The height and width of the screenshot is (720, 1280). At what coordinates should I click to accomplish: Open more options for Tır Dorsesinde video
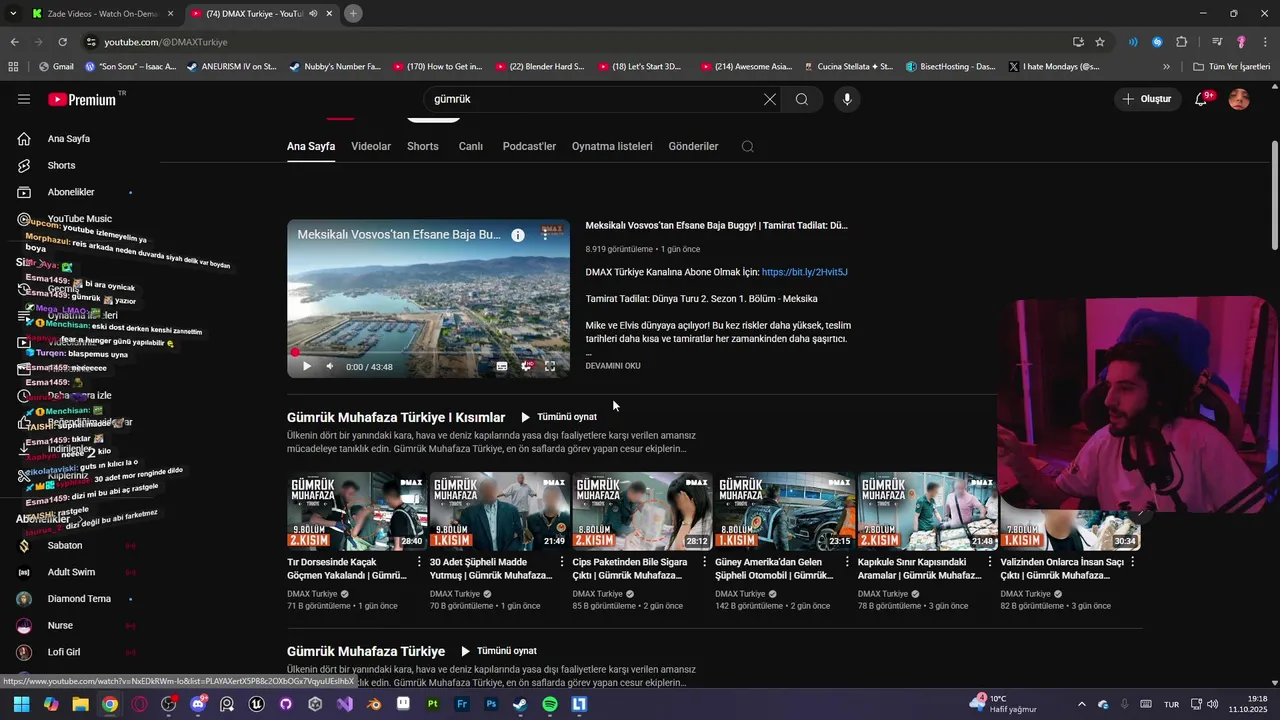click(419, 562)
